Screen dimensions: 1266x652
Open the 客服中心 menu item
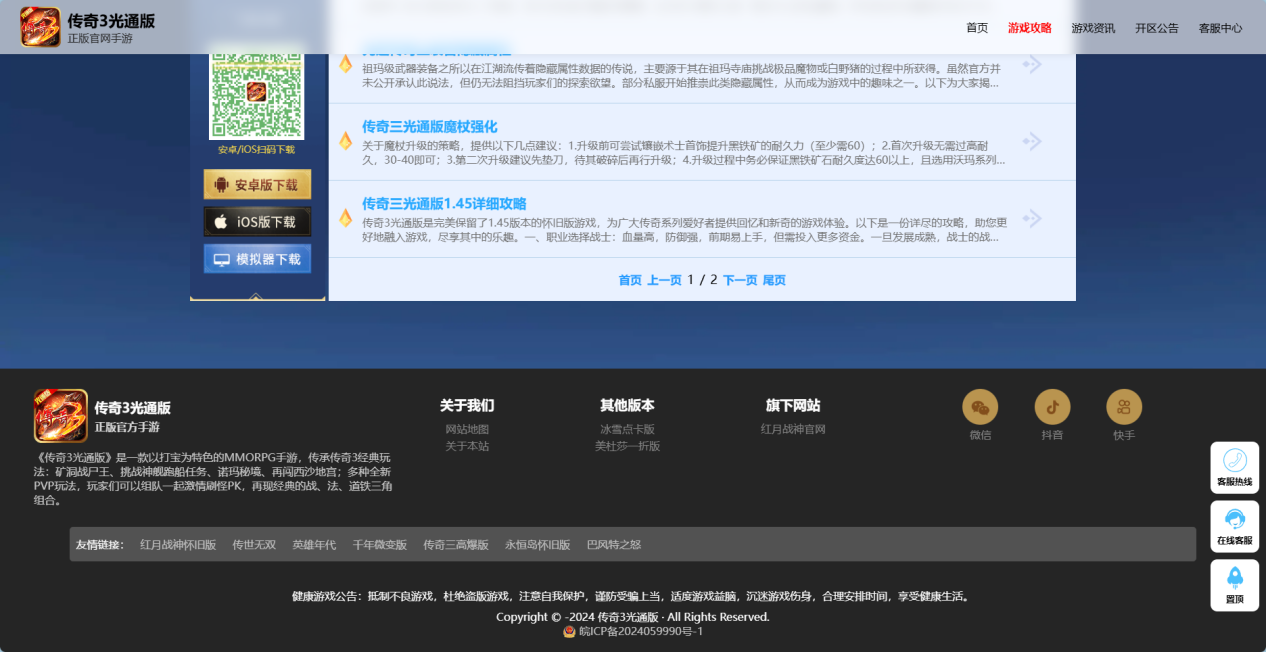[x=1221, y=27]
